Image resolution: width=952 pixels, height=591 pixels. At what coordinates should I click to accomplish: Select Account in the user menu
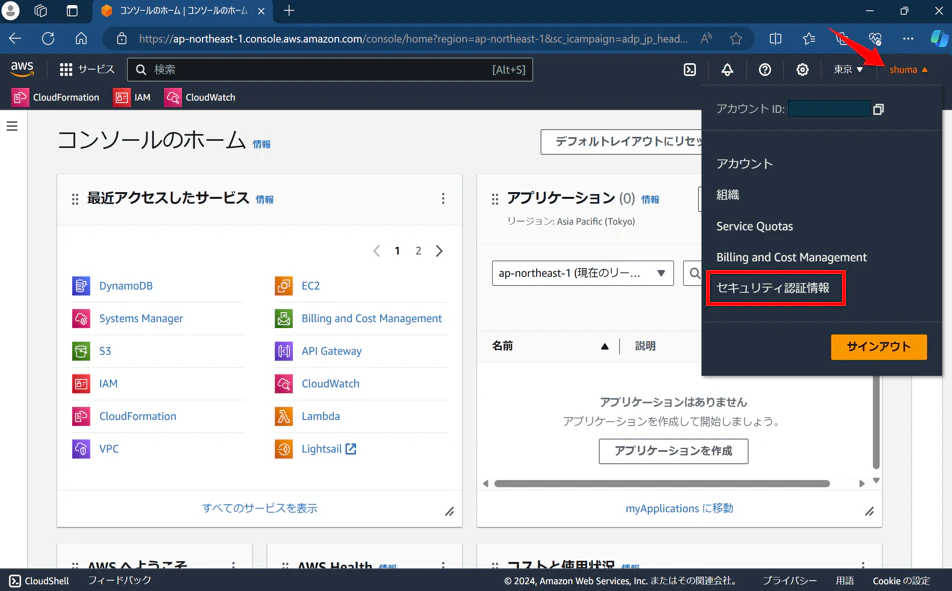744,164
